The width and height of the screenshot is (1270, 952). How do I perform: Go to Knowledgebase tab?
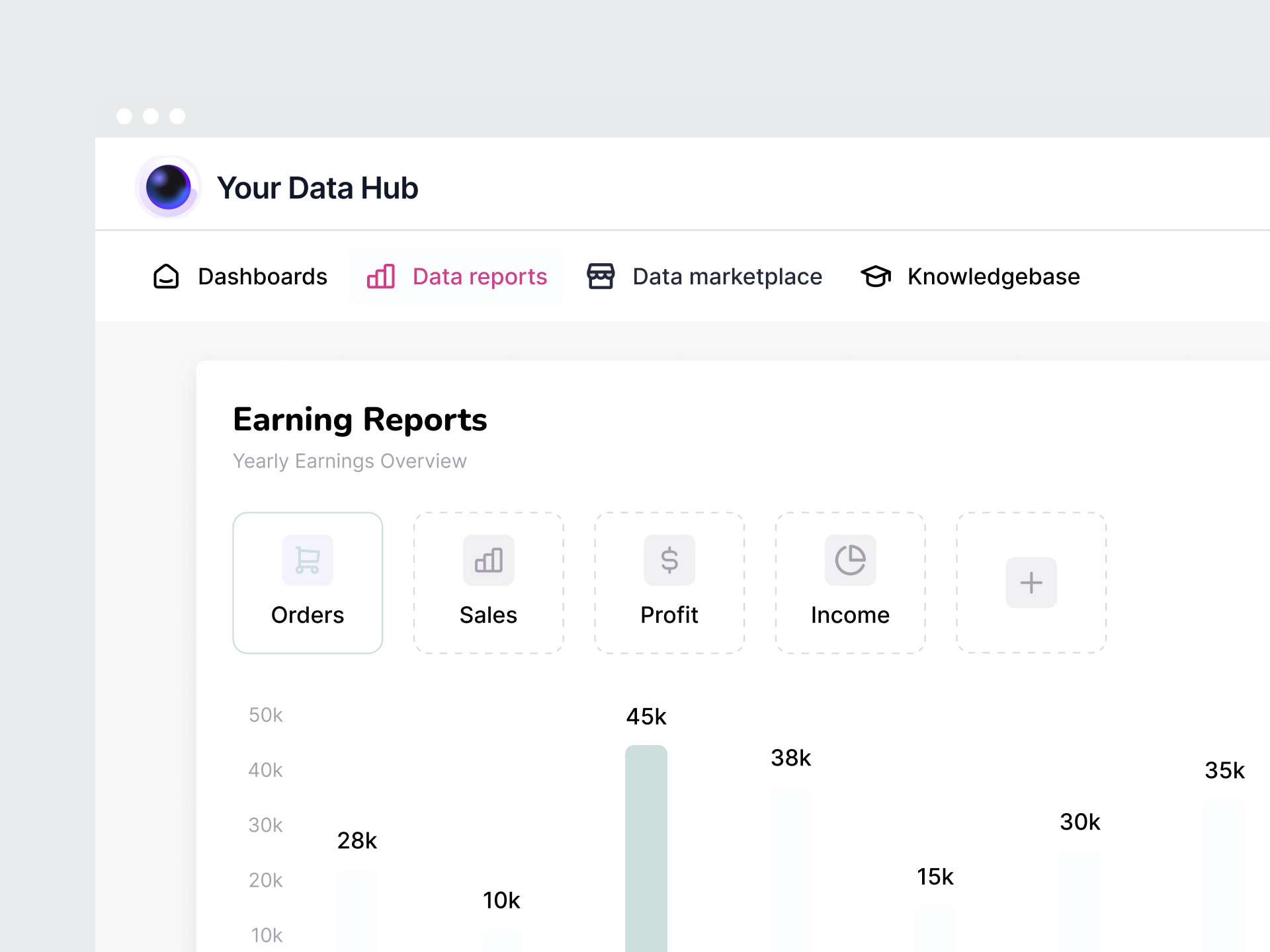(993, 276)
